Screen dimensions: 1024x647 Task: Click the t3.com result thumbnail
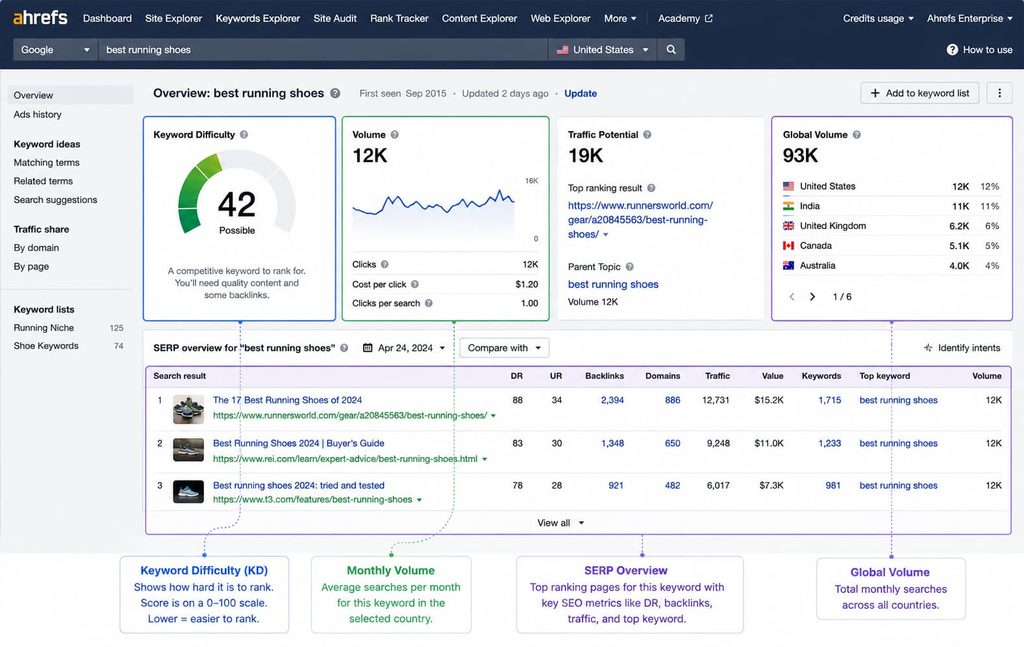coord(188,492)
